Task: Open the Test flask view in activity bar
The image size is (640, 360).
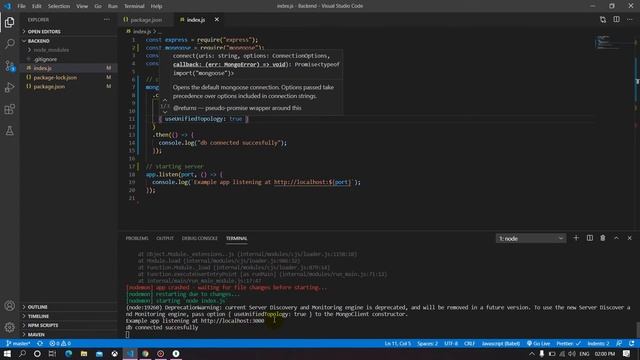Action: [9, 131]
